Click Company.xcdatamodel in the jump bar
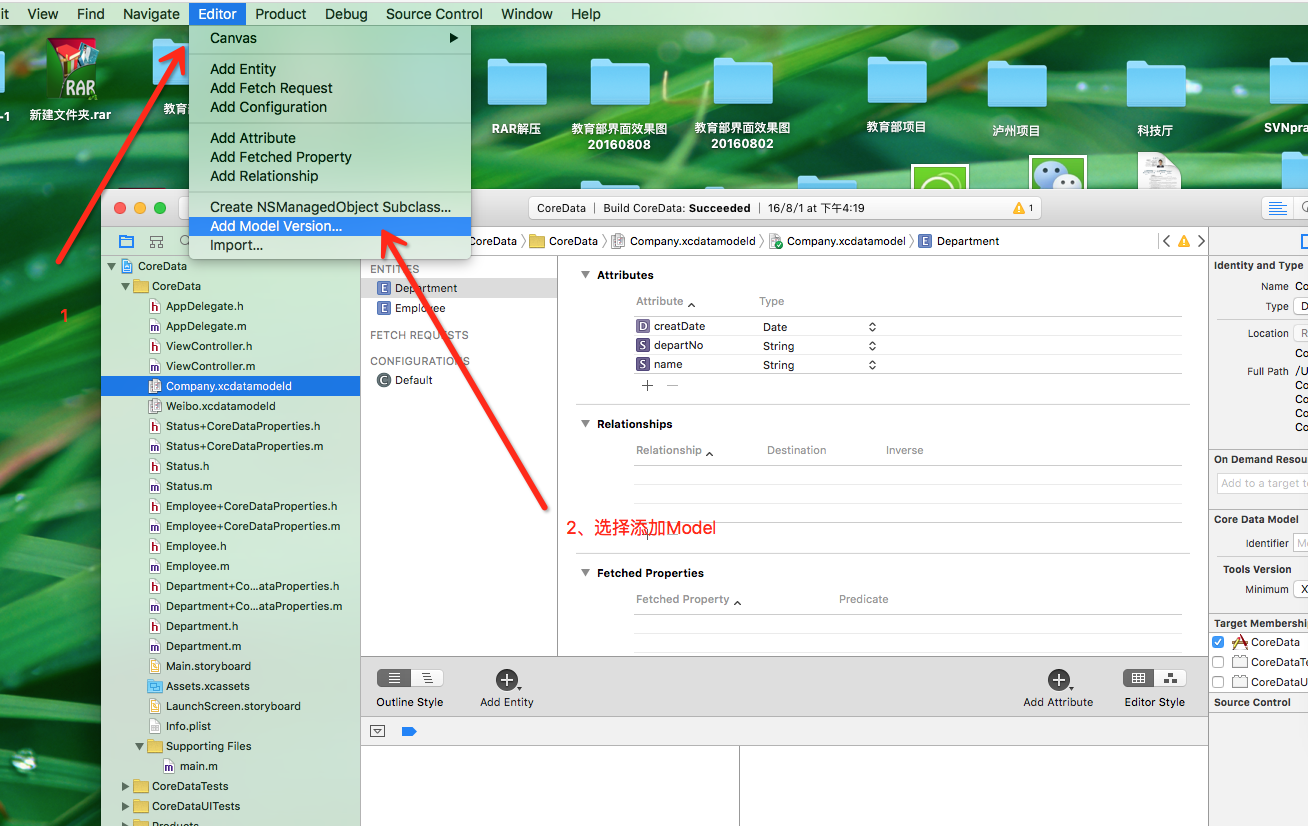1308x826 pixels. coord(837,241)
